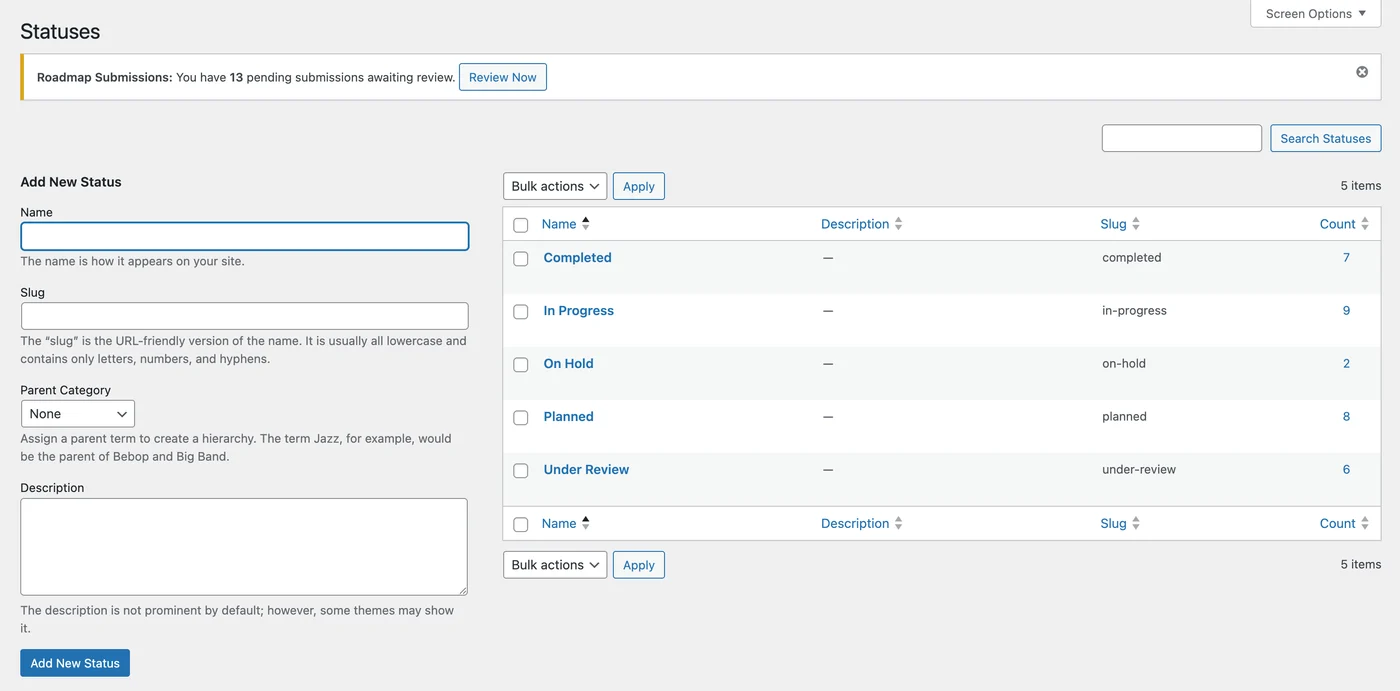Focus the Slug input field

coord(245,316)
